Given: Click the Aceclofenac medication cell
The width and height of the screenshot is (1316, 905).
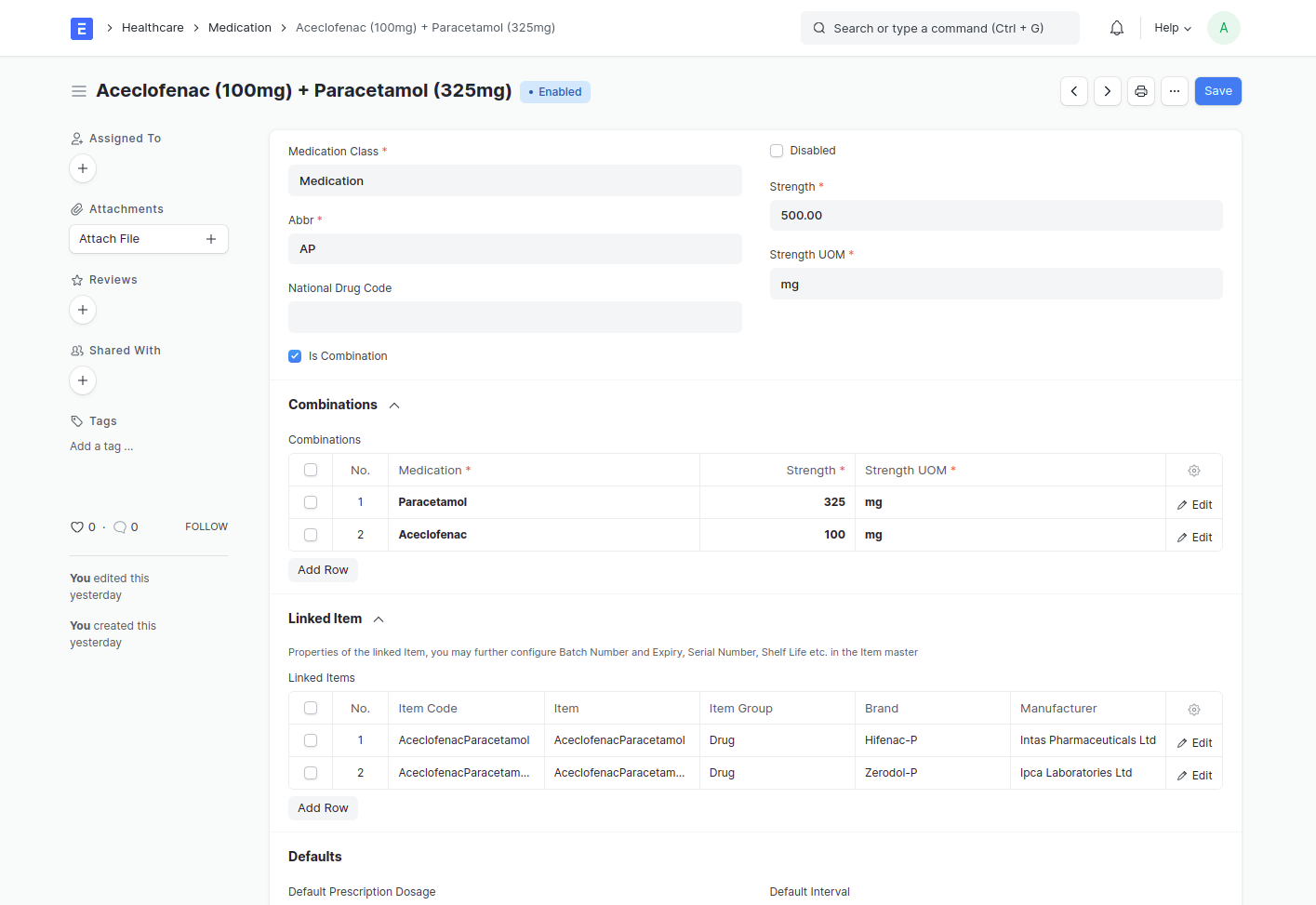Looking at the screenshot, I should [x=544, y=535].
